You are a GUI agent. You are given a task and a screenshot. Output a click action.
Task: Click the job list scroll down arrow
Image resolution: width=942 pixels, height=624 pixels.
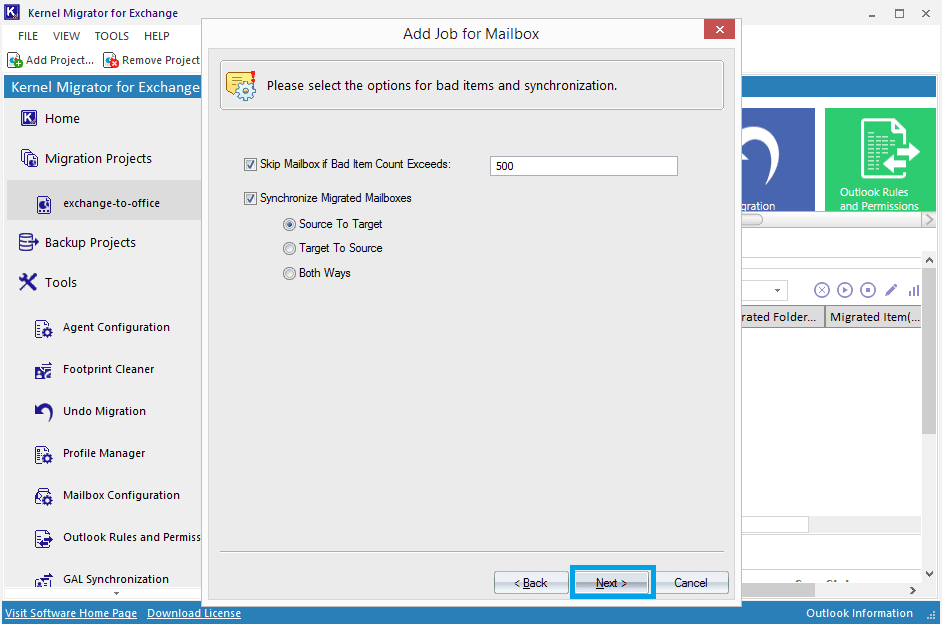(929, 574)
